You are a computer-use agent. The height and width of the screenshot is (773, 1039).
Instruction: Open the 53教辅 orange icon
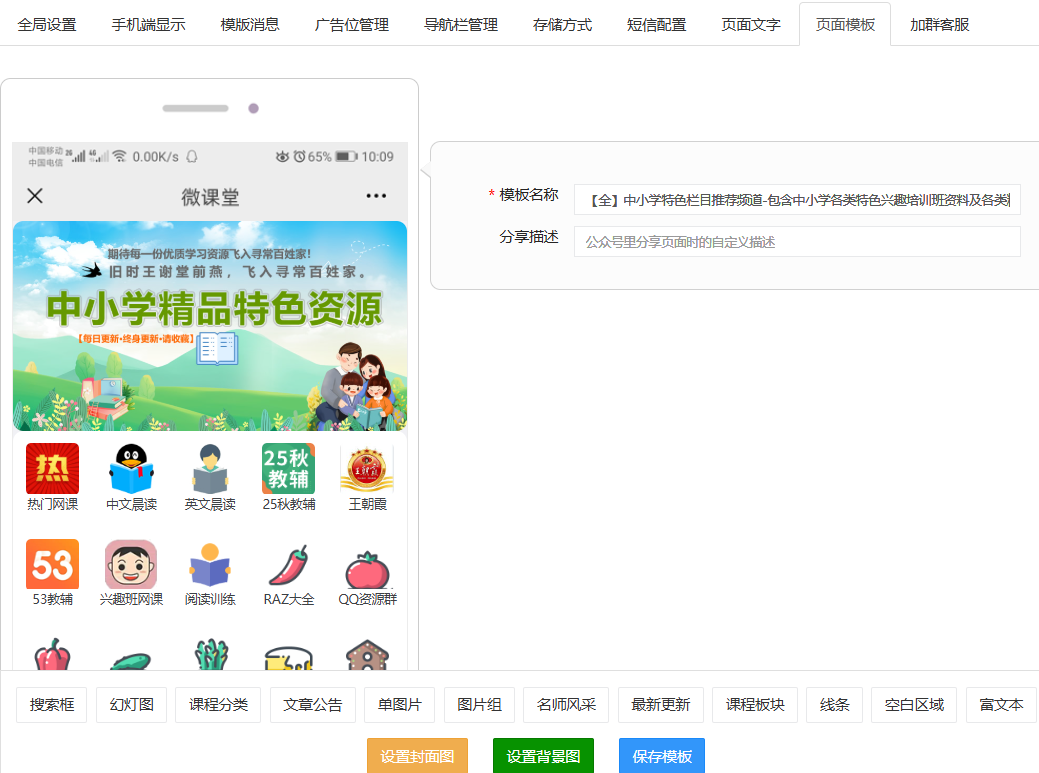tap(52, 564)
